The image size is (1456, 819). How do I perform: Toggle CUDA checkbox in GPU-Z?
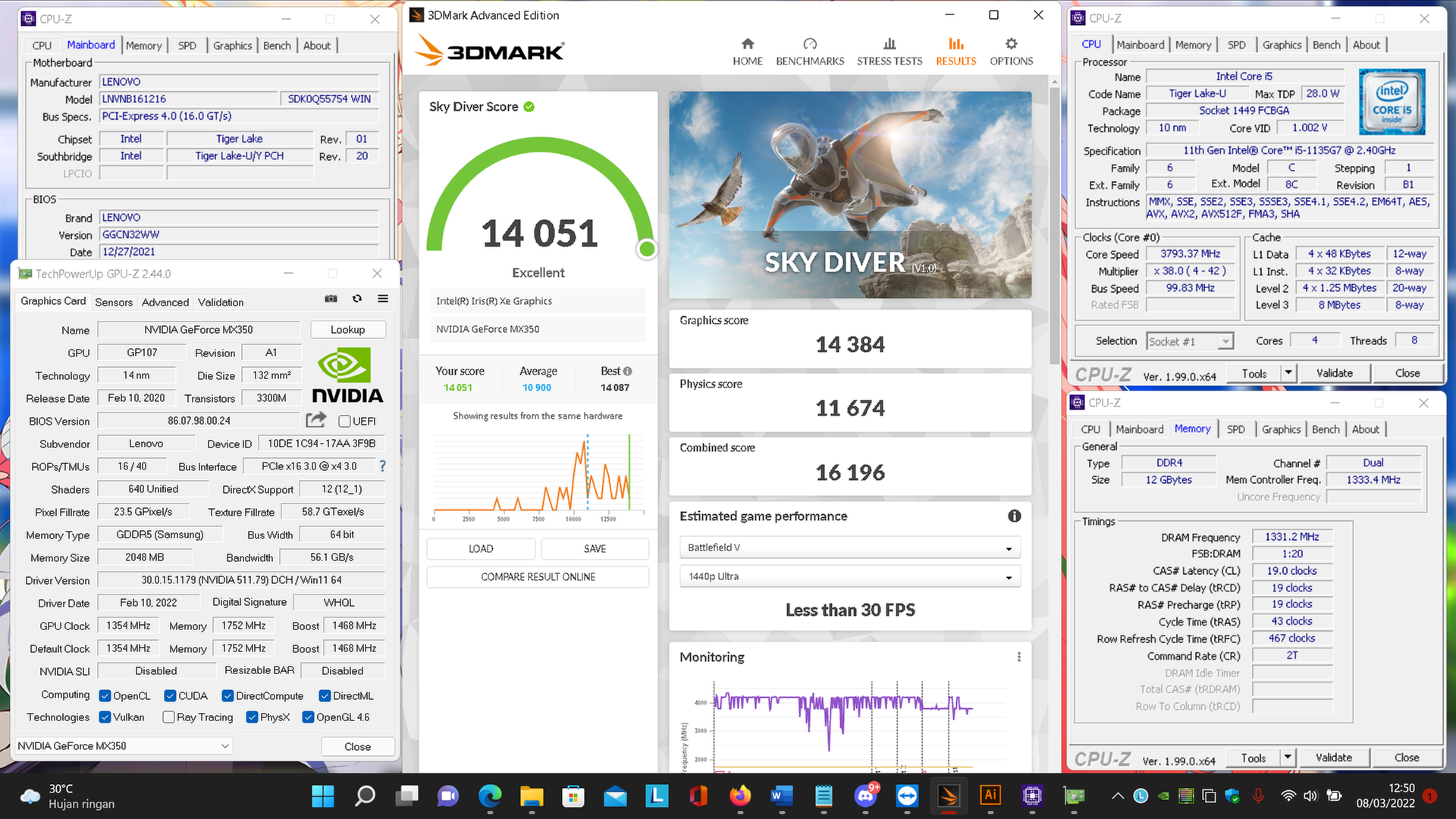point(171,695)
